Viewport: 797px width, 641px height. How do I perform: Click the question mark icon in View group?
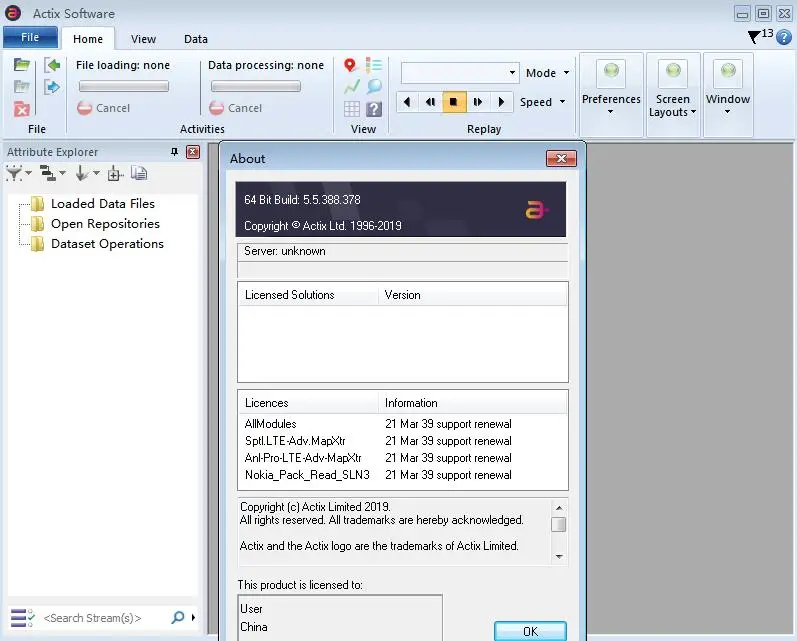click(x=374, y=109)
